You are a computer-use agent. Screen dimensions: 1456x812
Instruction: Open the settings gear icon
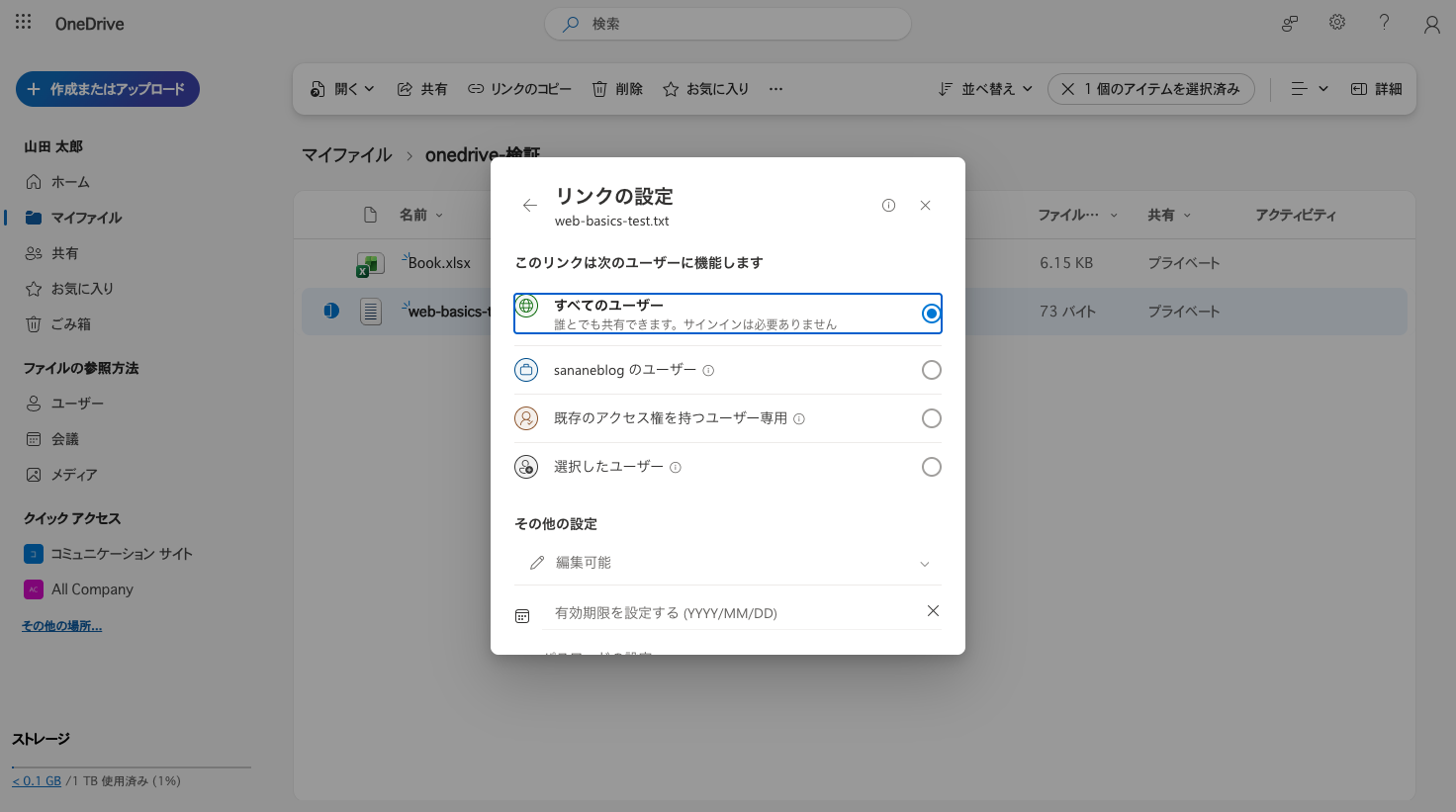pyautogui.click(x=1337, y=23)
